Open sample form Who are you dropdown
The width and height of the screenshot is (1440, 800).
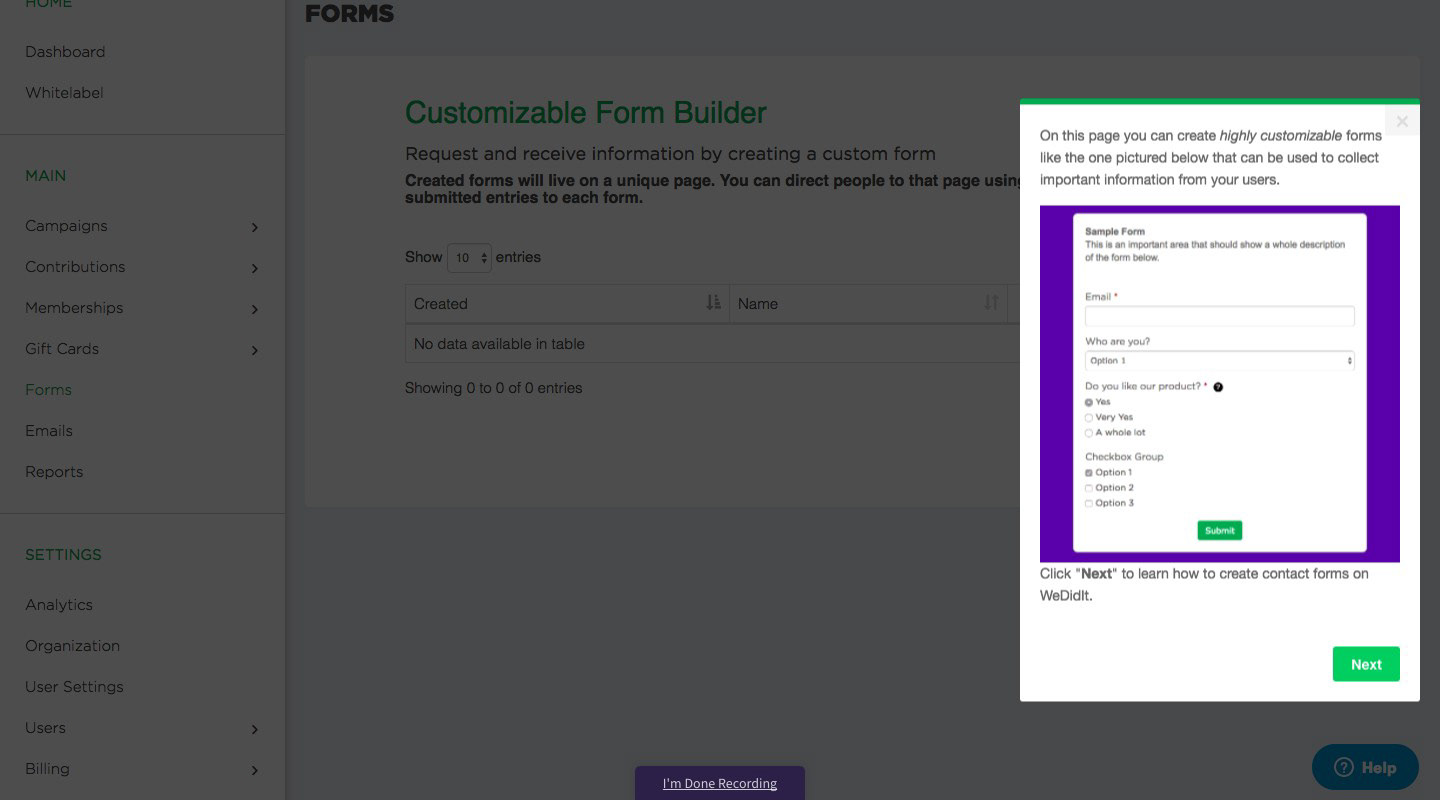coord(1220,361)
